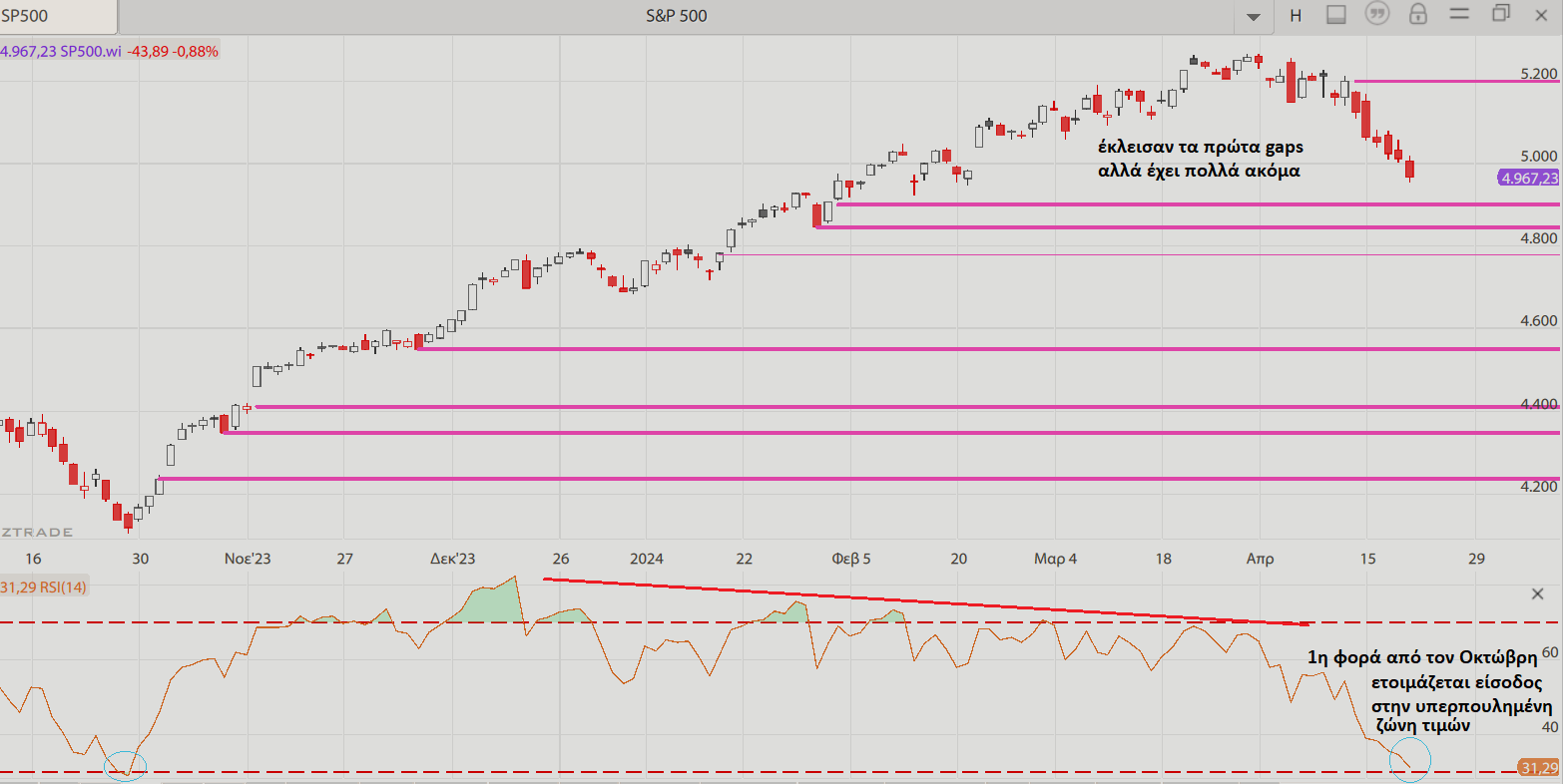Viewport: 1563px width, 784px height.
Task: Click the detach window icon
Action: [1500, 14]
